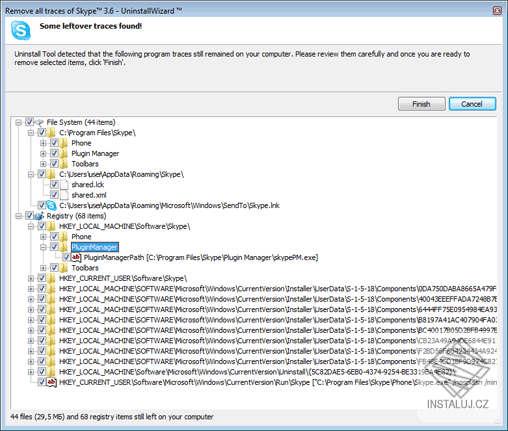
Task: Click folder icon of Plugin Manager under Program Files
Action: coord(64,153)
